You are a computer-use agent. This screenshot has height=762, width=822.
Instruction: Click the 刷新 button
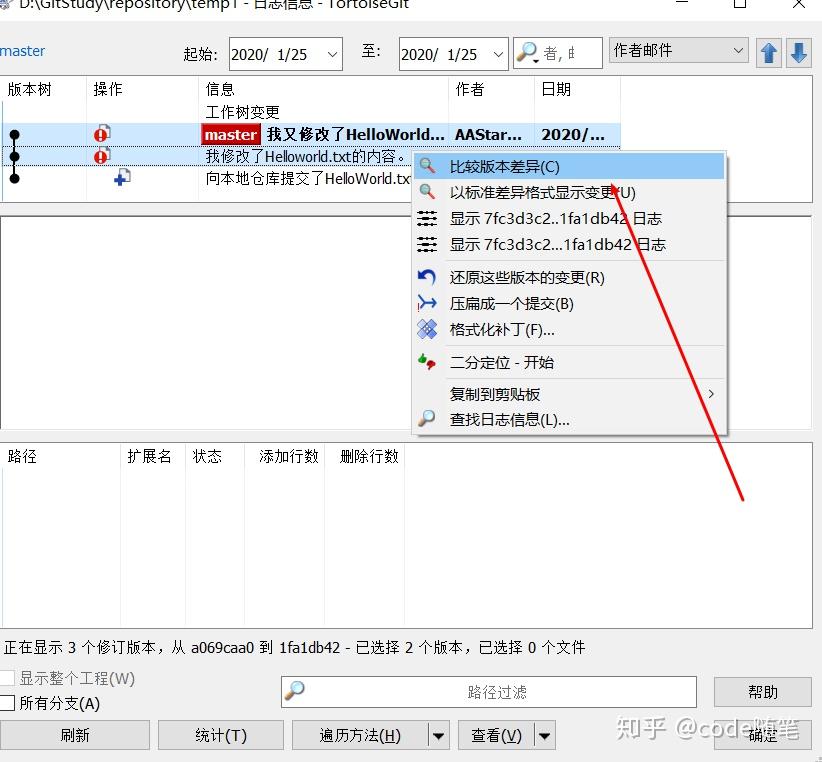click(x=74, y=735)
